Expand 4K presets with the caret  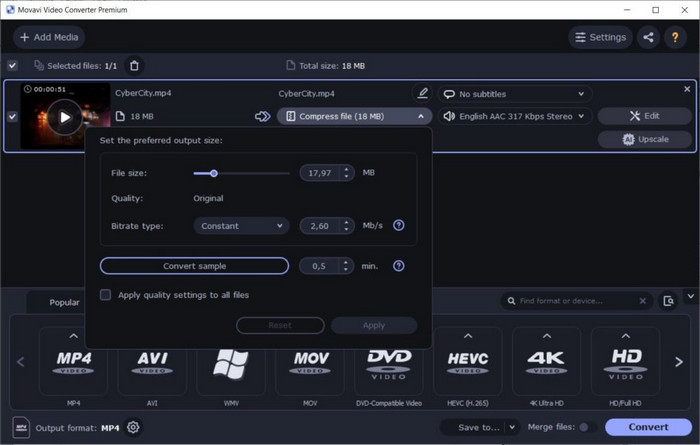tap(547, 336)
